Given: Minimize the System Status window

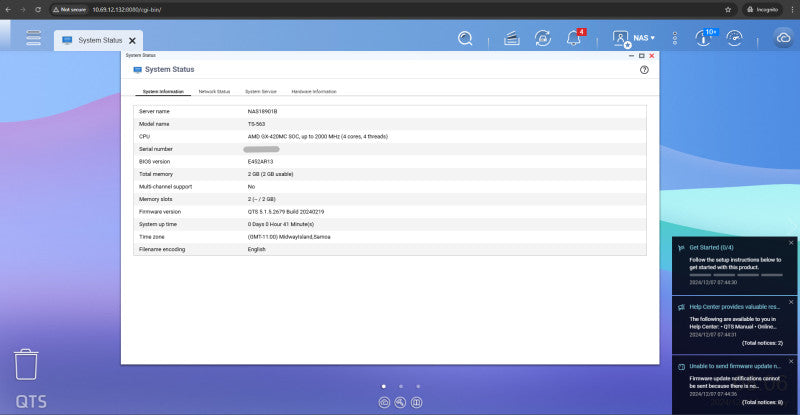Looking at the screenshot, I should [632, 56].
